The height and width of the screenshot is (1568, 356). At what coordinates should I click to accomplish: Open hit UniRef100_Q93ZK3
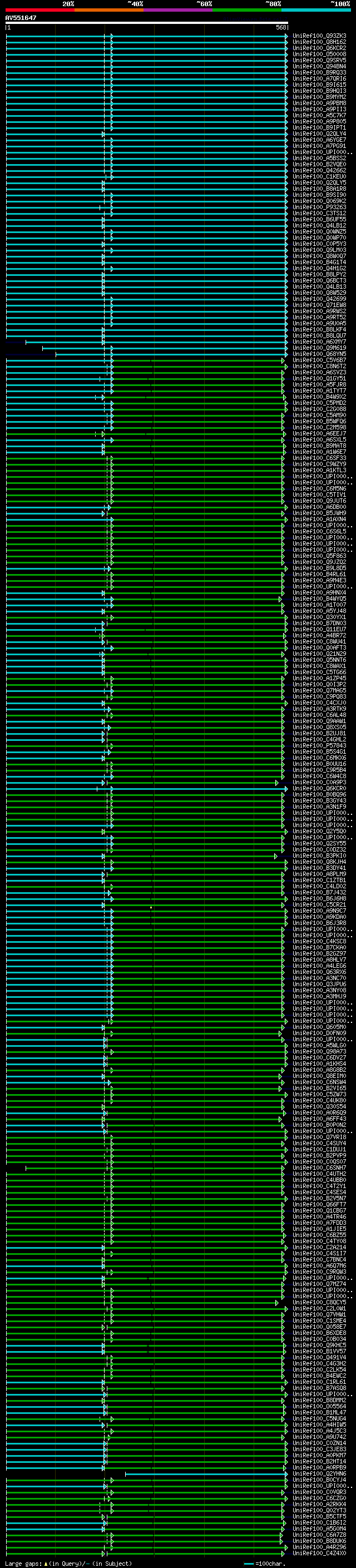pyautogui.click(x=319, y=36)
